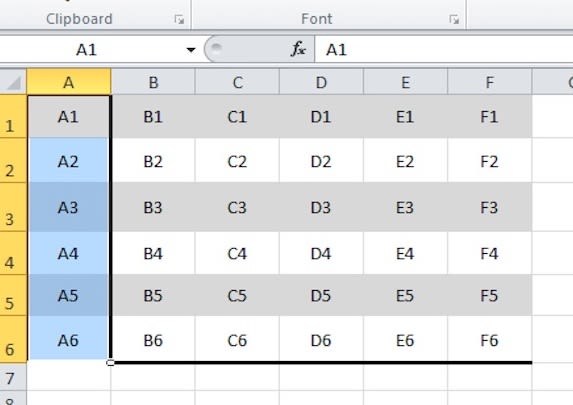573x405 pixels.
Task: Expand the Name Box dropdown arrow
Action: pos(191,50)
